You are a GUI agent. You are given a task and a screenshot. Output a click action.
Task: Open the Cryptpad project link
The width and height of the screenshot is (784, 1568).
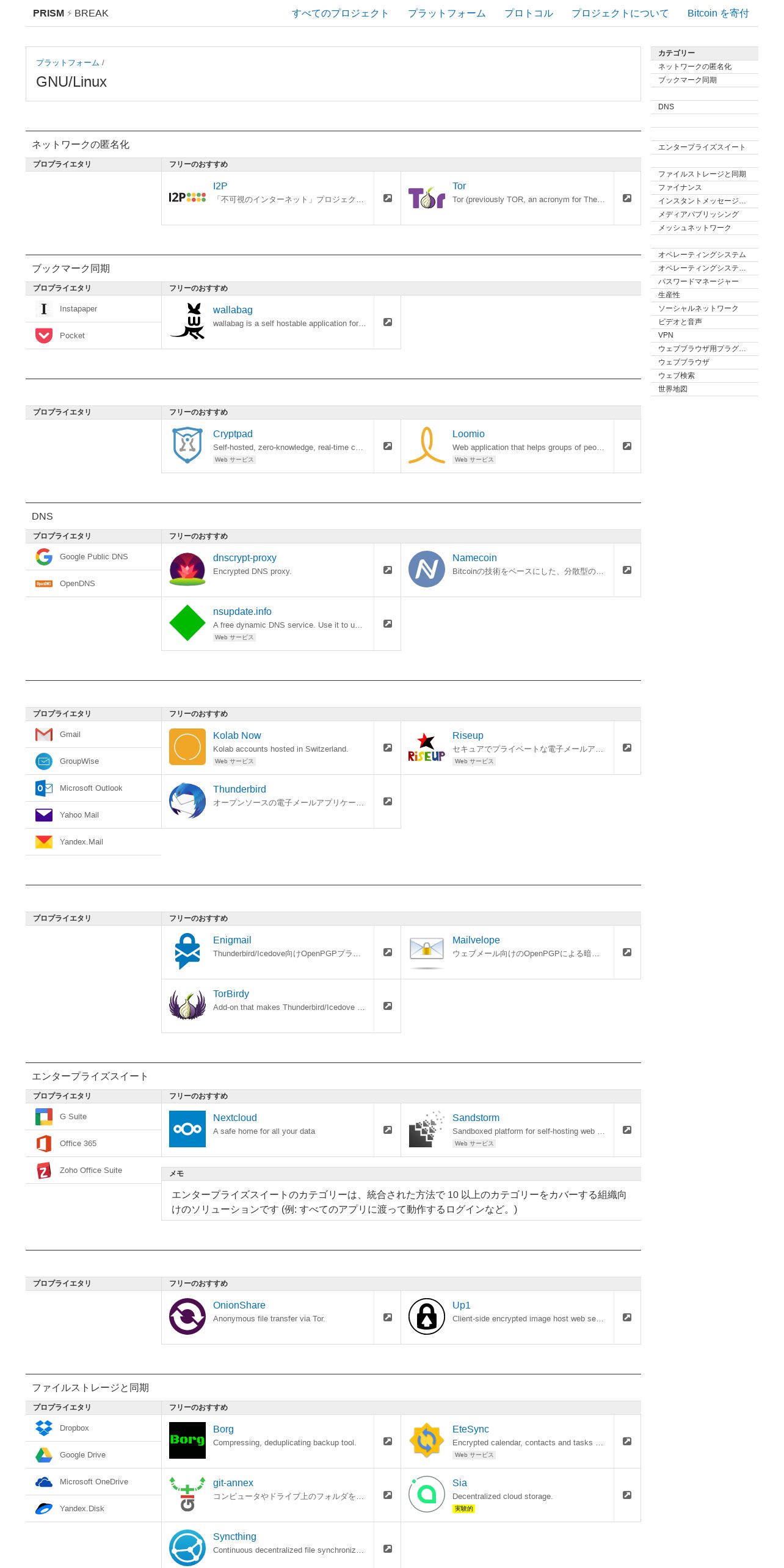(x=233, y=434)
